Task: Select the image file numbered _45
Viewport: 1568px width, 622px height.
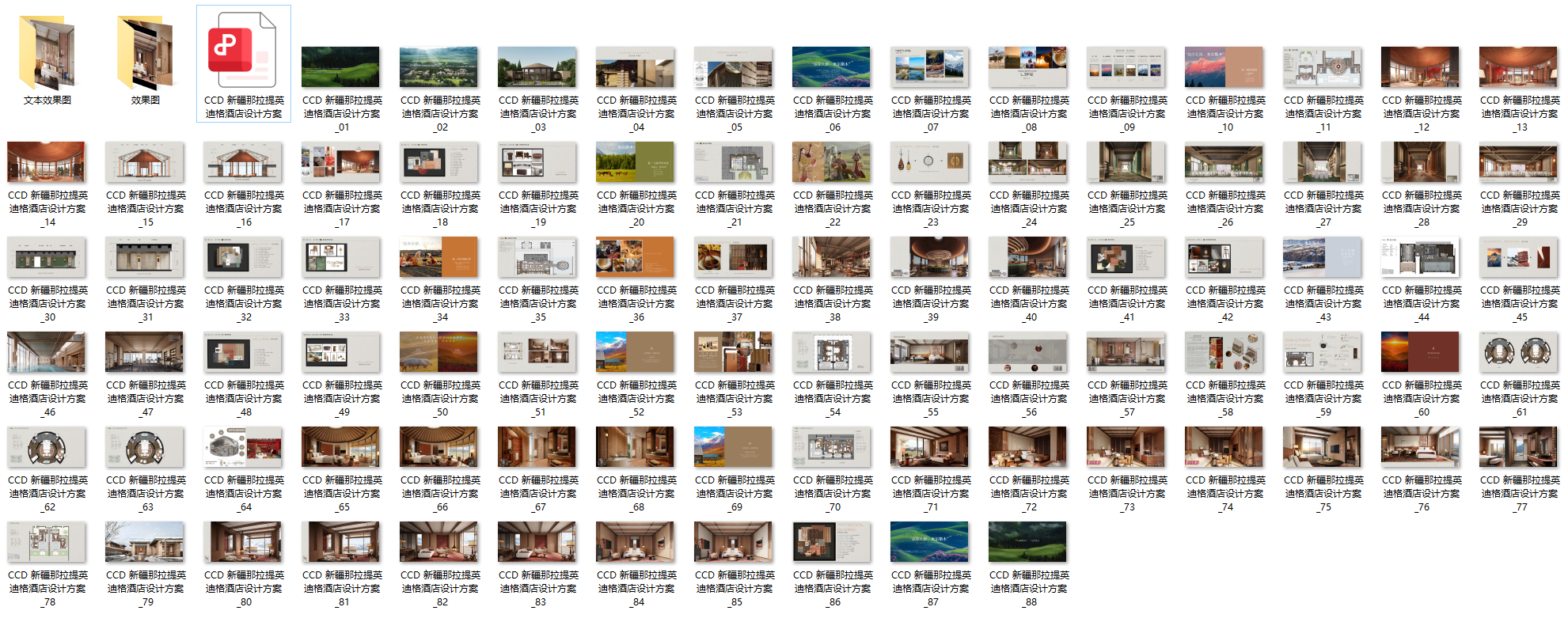Action: pos(1518,256)
